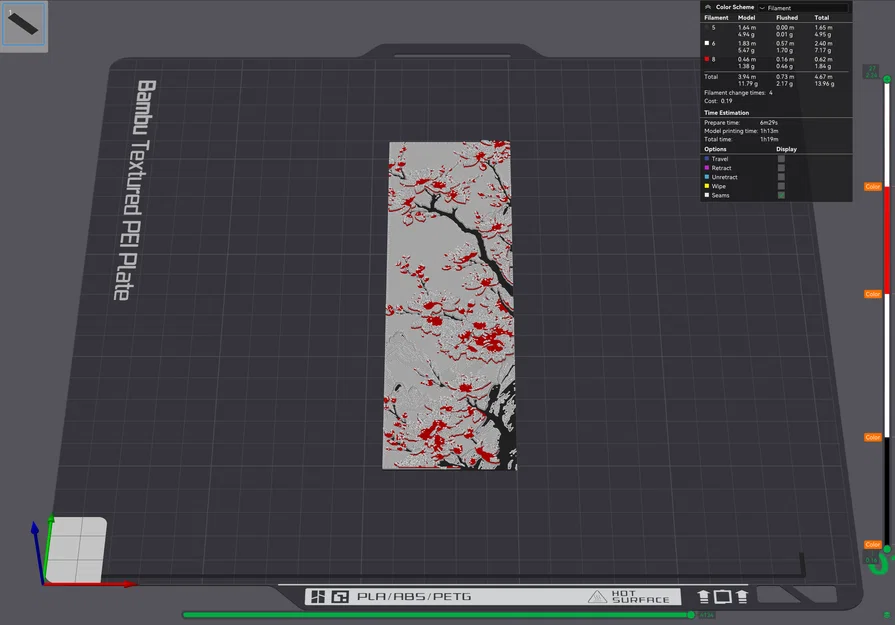The height and width of the screenshot is (625, 895).
Task: Click the square plate icon on bottom bar
Action: point(723,596)
